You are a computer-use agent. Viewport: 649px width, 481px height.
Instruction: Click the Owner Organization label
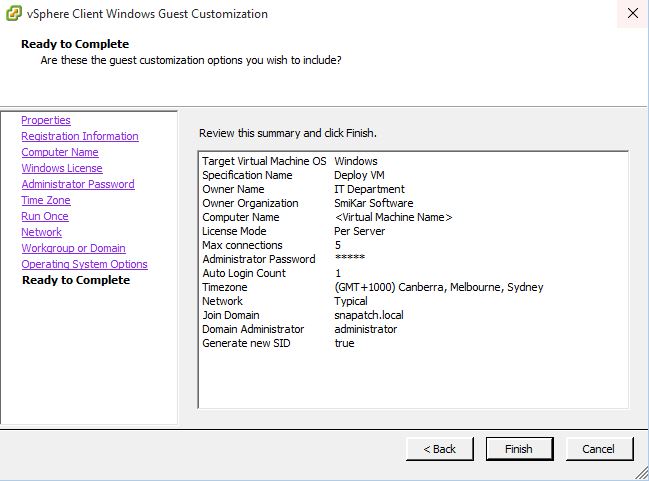pos(250,203)
